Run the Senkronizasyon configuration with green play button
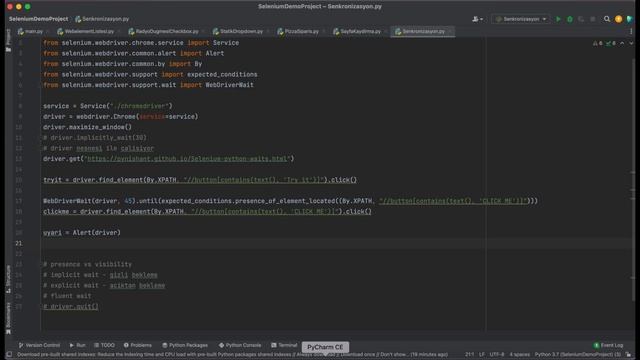640x360 pixels. click(558, 19)
